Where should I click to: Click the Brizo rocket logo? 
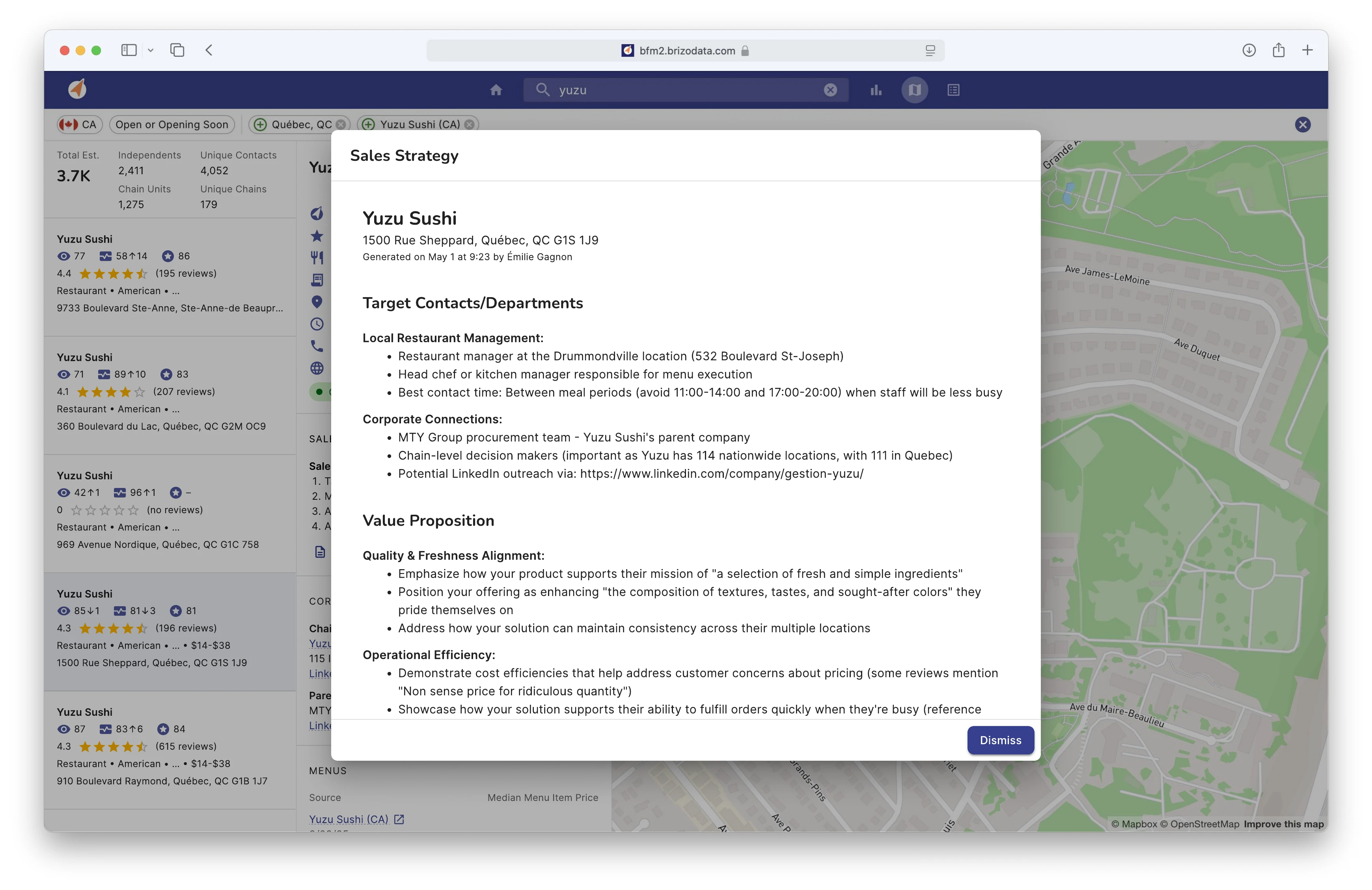point(77,89)
